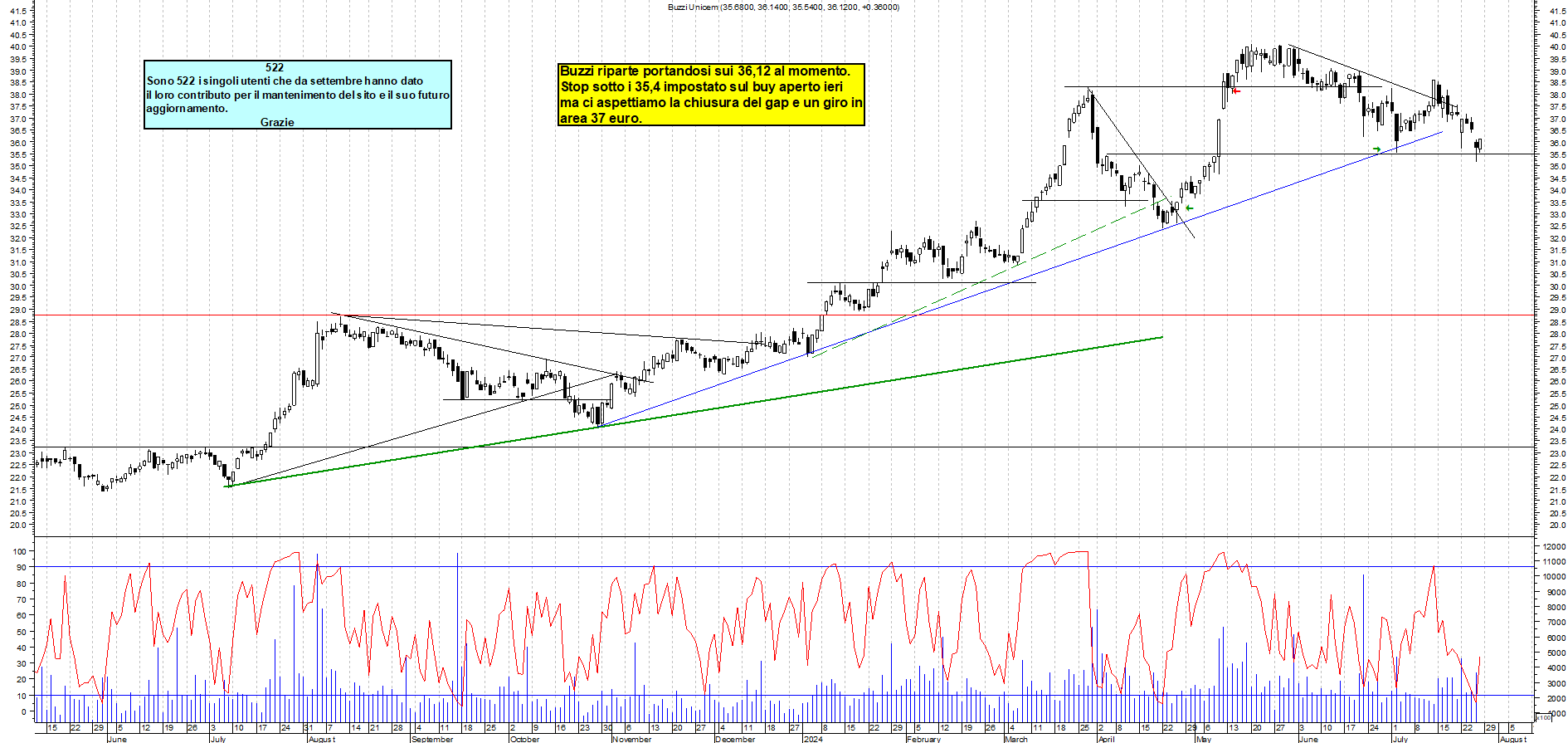1568x743 pixels.
Task: Click the '522' heading in the blue box
Action: [275, 67]
